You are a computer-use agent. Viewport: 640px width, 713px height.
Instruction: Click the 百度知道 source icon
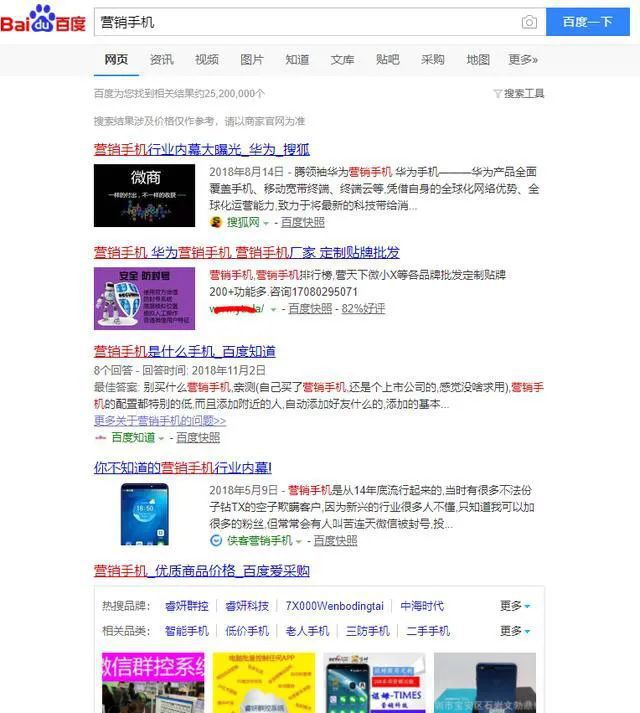[100, 438]
